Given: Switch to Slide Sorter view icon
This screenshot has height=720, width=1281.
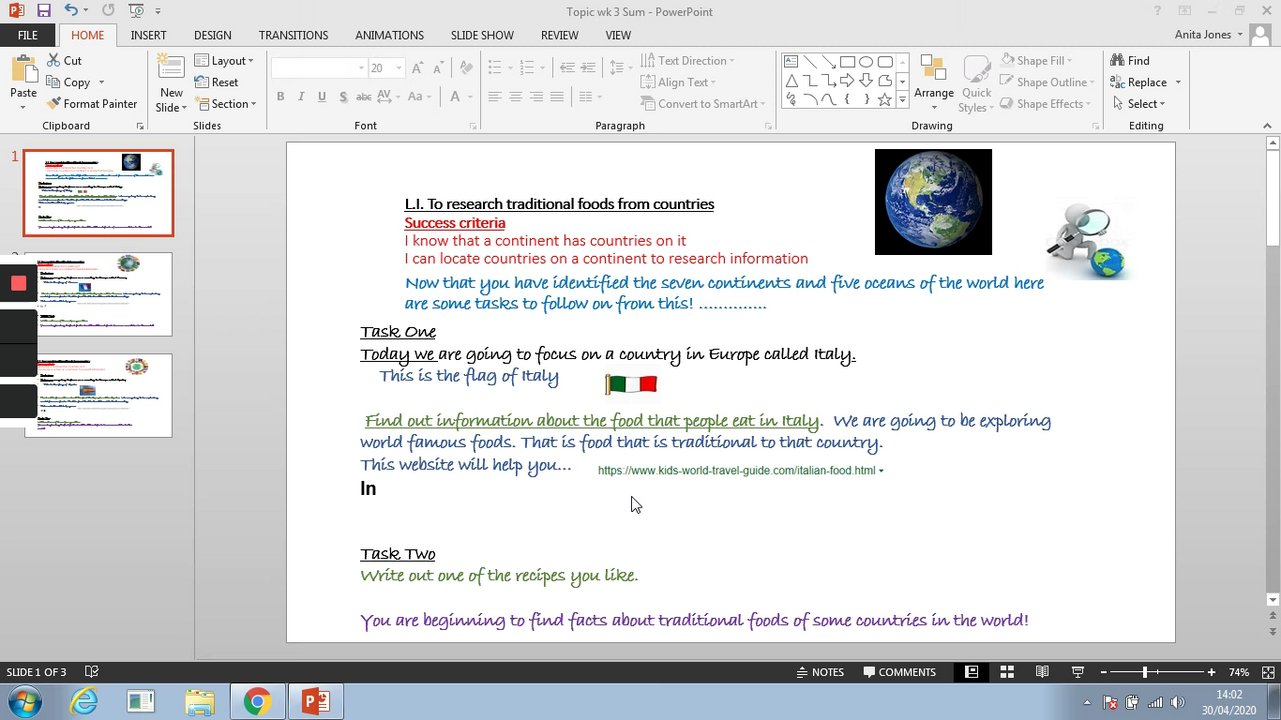Looking at the screenshot, I should coord(1007,672).
